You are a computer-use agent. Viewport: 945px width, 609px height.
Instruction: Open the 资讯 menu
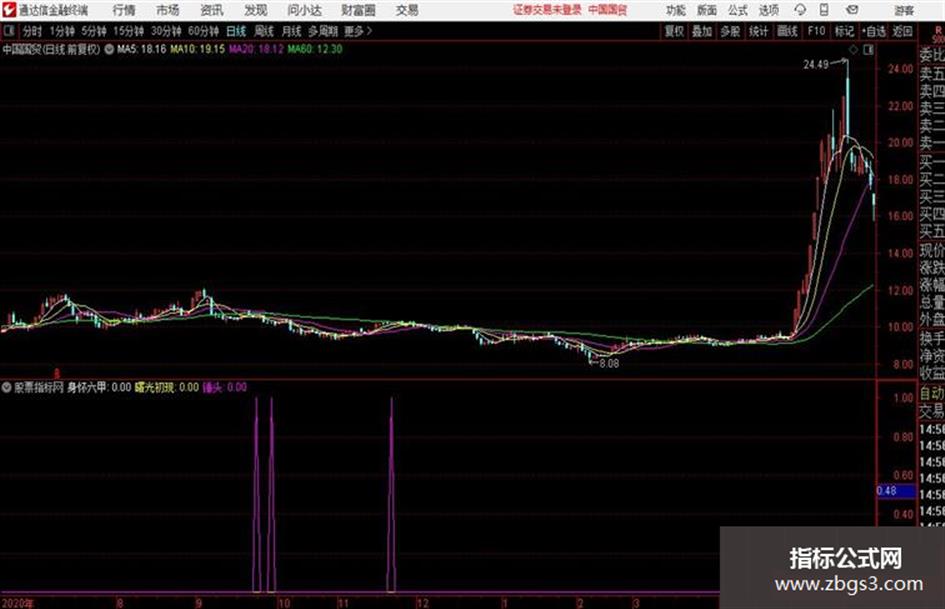tap(212, 10)
